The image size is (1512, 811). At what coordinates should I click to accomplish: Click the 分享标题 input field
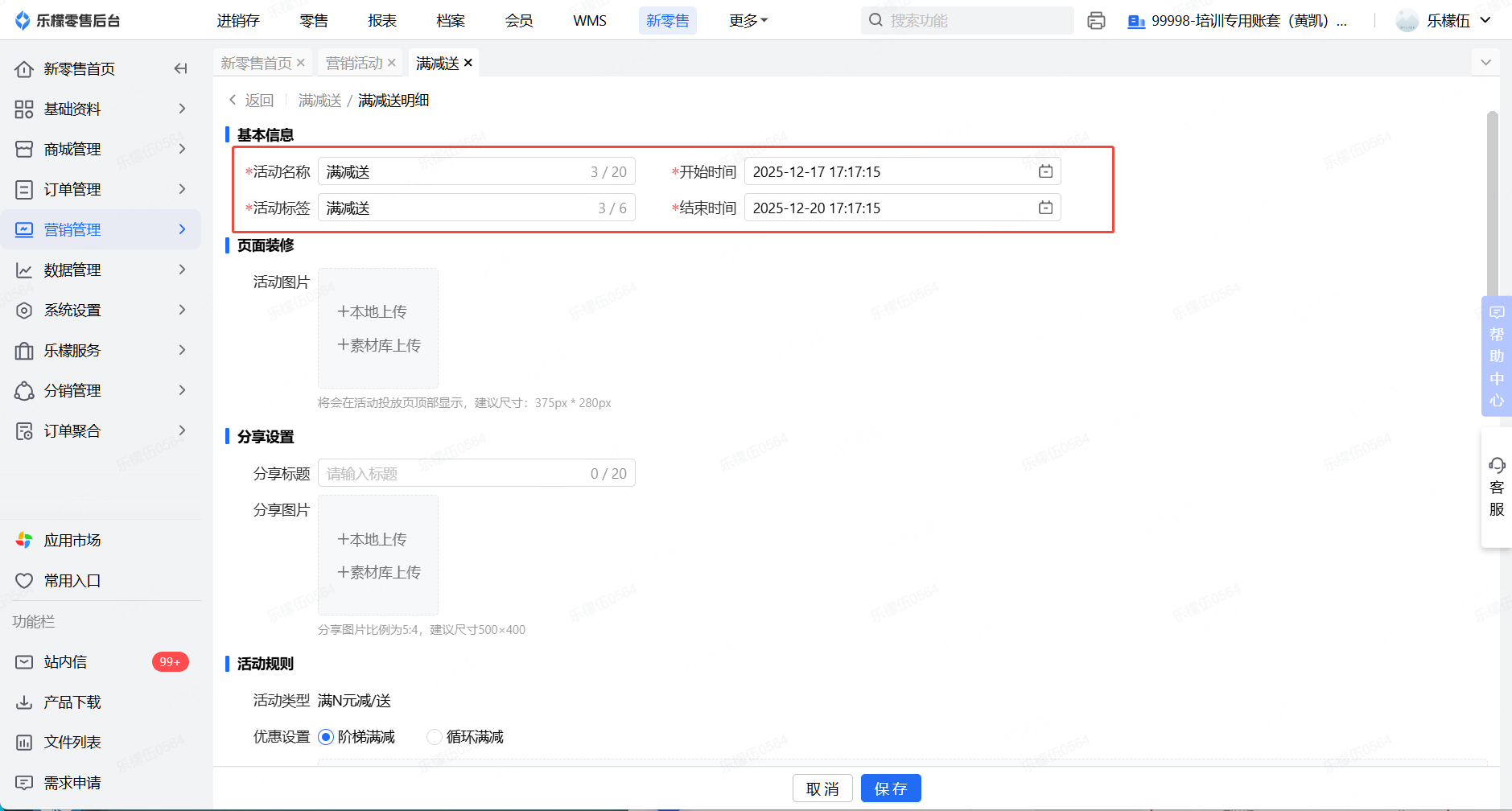(476, 473)
